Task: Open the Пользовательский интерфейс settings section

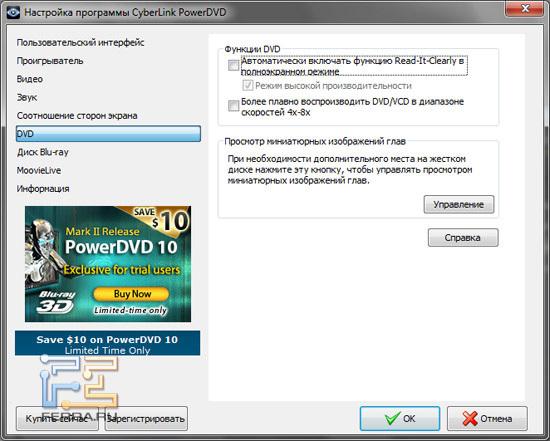Action: [x=80, y=43]
